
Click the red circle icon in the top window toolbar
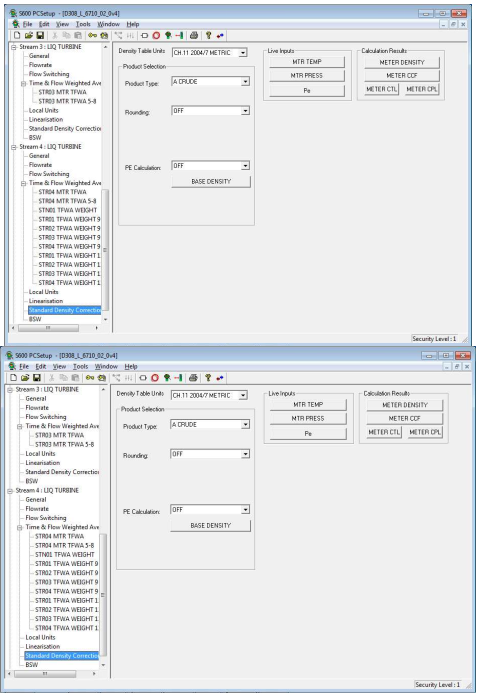[156, 35]
